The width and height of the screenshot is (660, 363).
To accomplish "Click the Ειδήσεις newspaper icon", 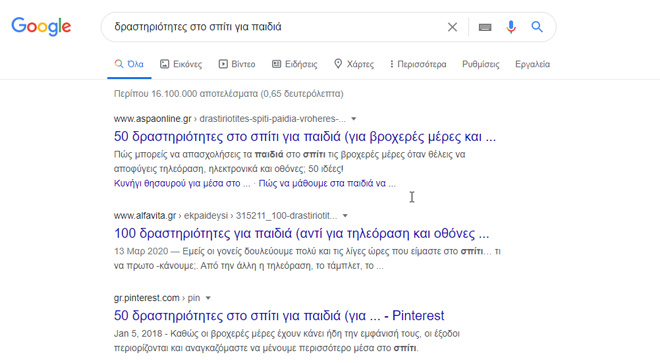I will click(277, 64).
